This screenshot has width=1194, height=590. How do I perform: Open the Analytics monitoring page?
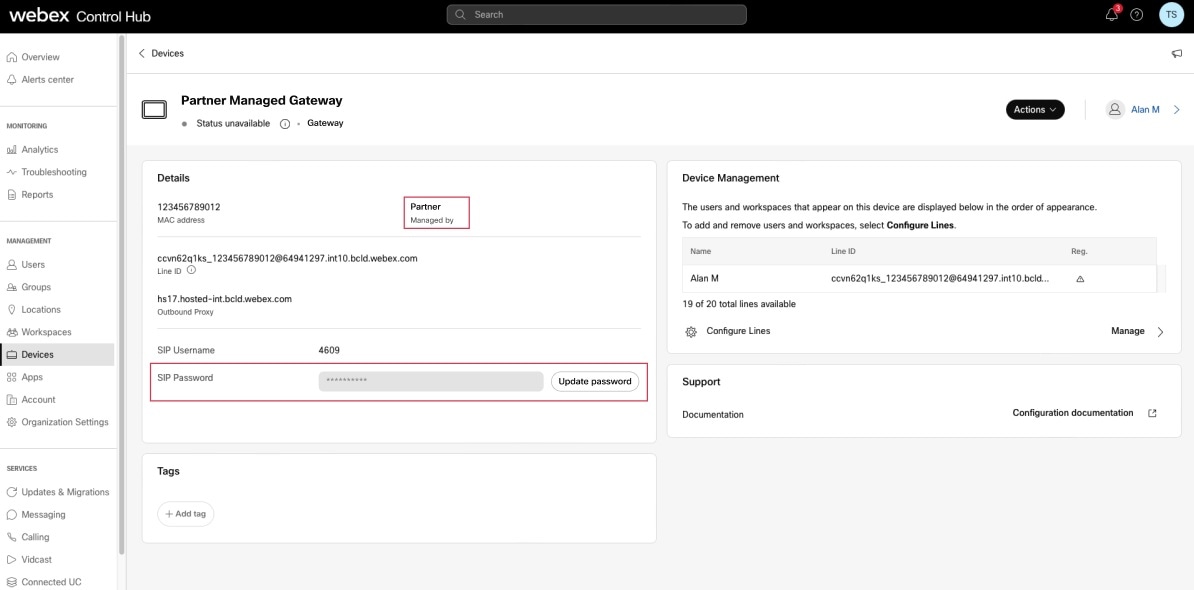(38, 149)
